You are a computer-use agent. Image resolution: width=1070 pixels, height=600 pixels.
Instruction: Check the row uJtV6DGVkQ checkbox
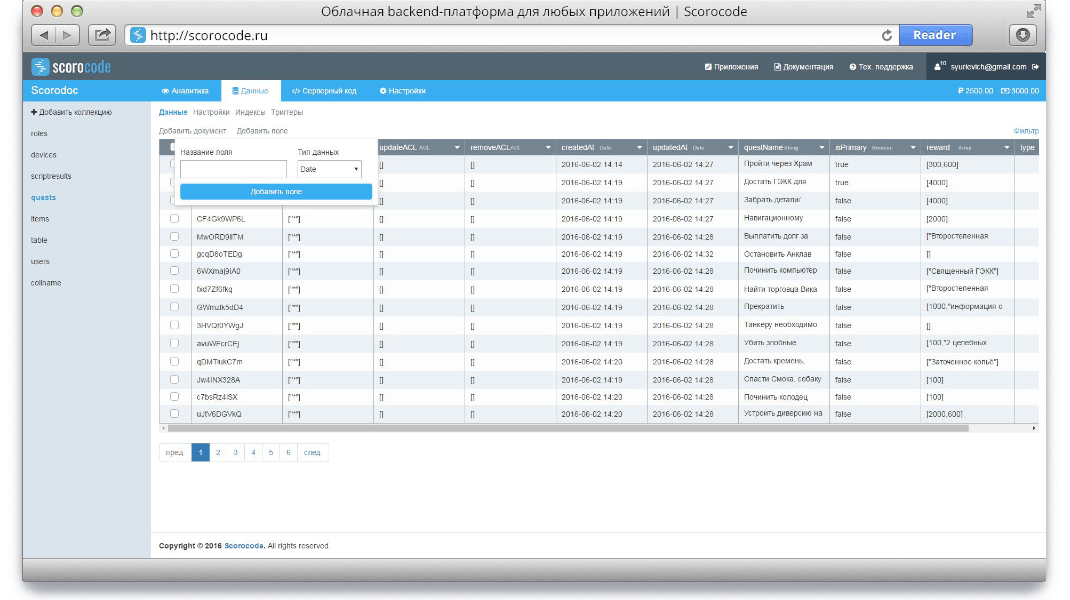[x=175, y=413]
